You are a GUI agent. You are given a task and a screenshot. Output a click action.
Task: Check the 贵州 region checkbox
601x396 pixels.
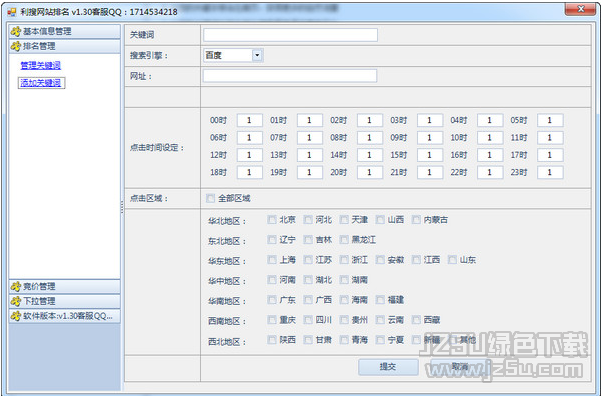344,320
